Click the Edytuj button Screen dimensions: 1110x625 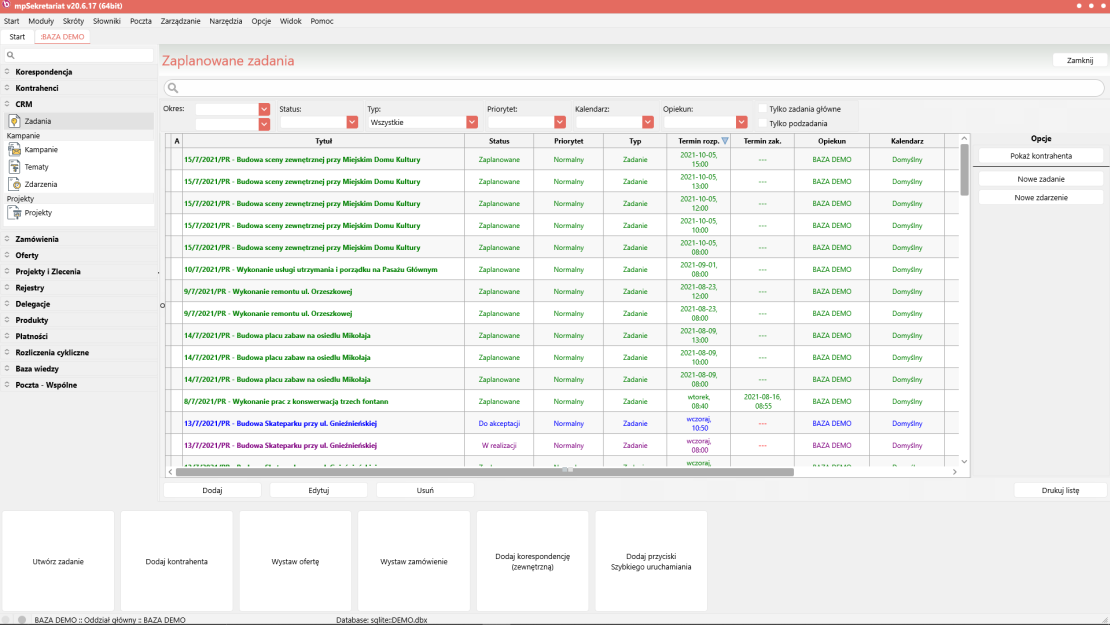click(x=319, y=490)
